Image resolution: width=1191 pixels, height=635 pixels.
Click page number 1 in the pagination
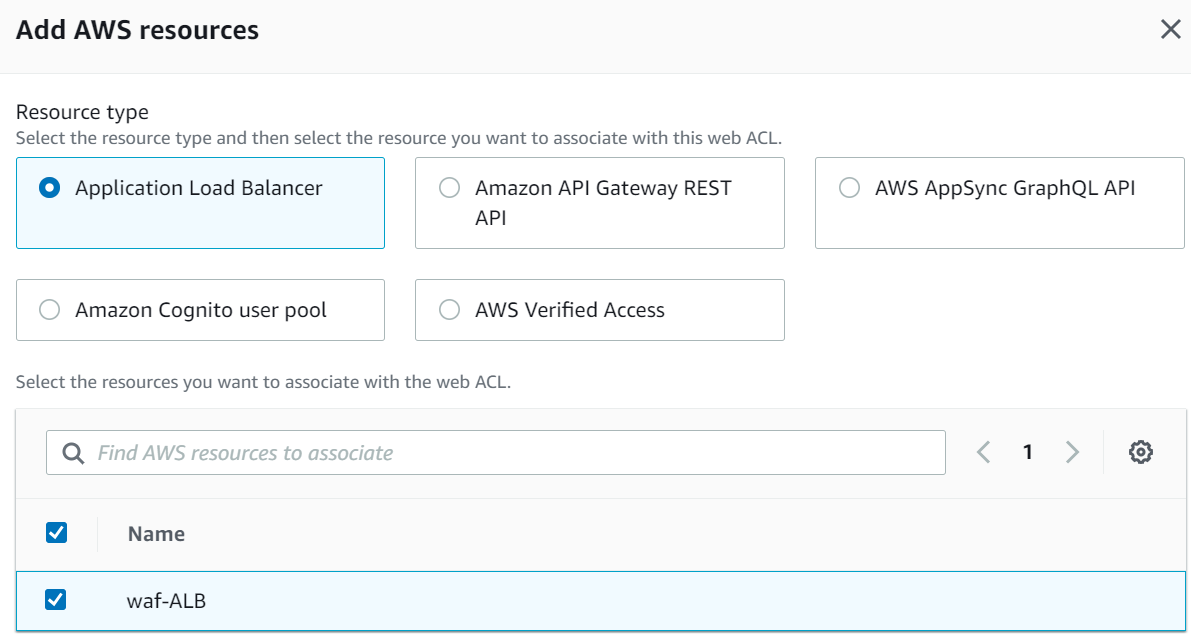tap(1027, 452)
